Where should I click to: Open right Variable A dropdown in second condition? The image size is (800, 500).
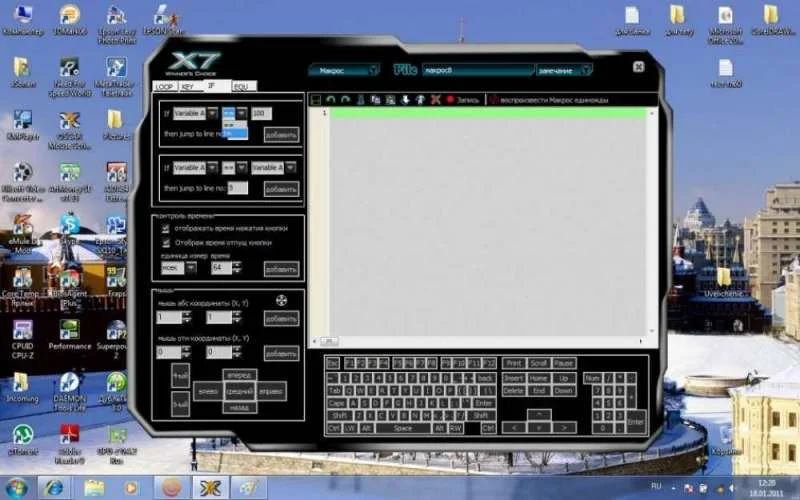290,167
